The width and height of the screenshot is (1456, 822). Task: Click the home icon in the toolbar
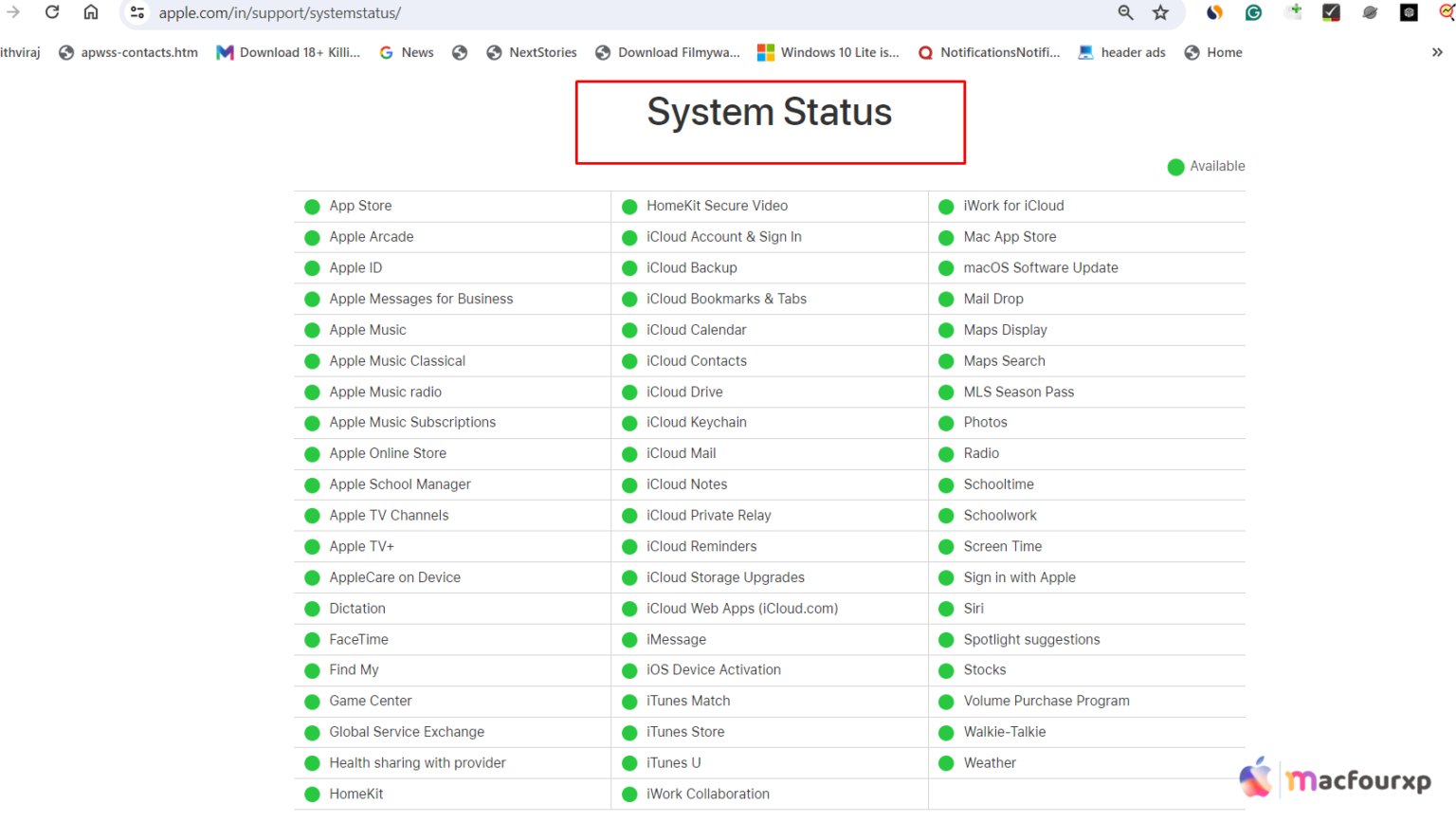90,12
